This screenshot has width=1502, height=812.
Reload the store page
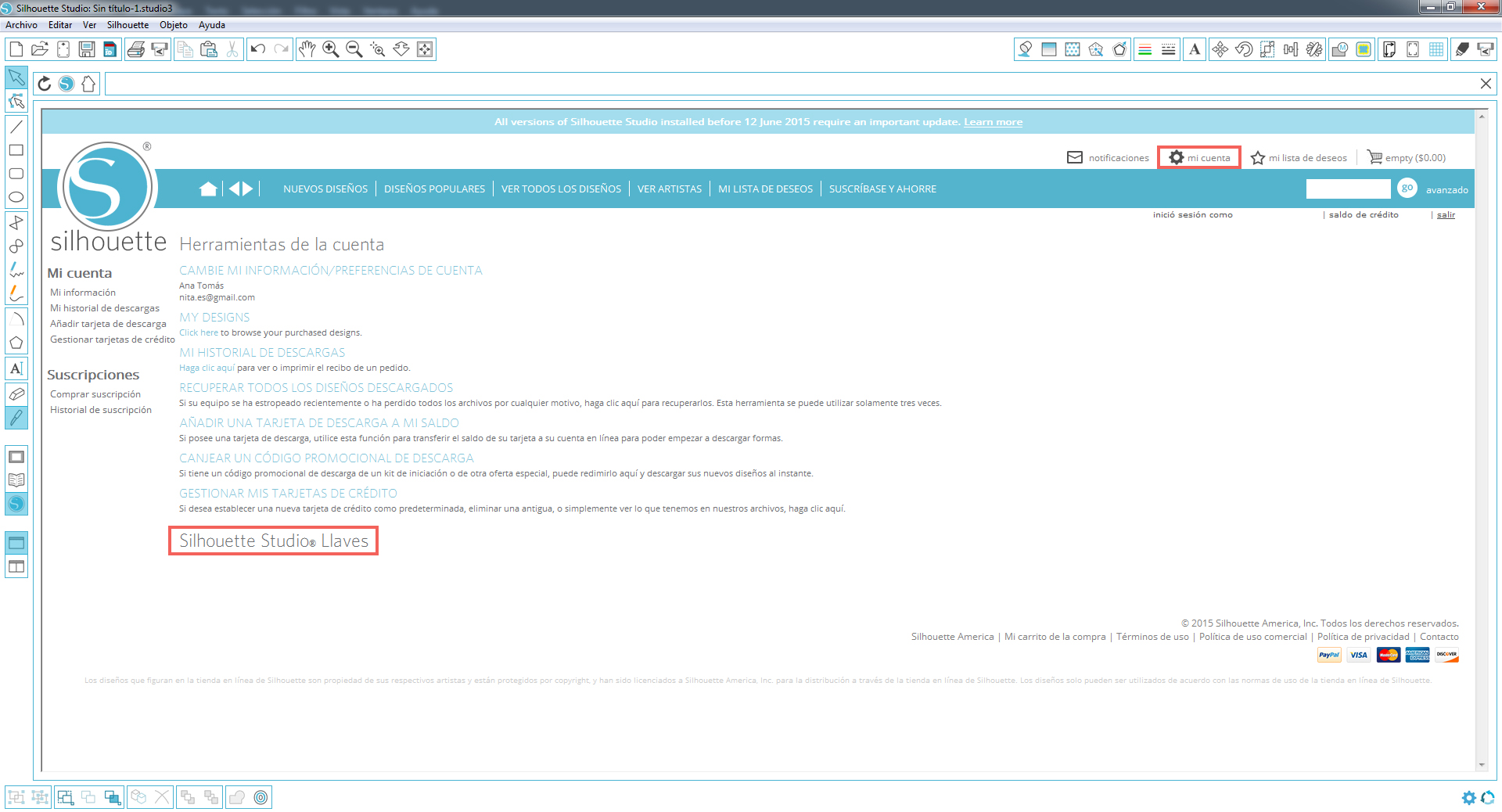pyautogui.click(x=45, y=84)
